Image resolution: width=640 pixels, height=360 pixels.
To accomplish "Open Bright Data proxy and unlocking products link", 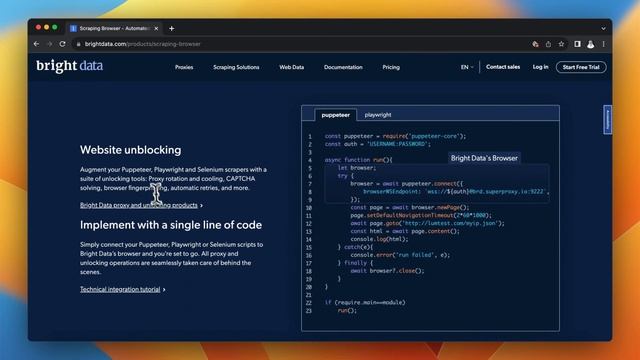I will pos(139,205).
